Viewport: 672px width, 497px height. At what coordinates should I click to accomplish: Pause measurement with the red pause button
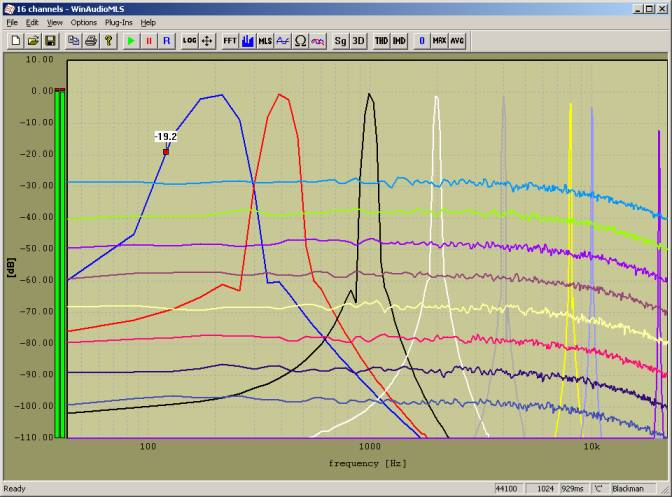pos(149,41)
